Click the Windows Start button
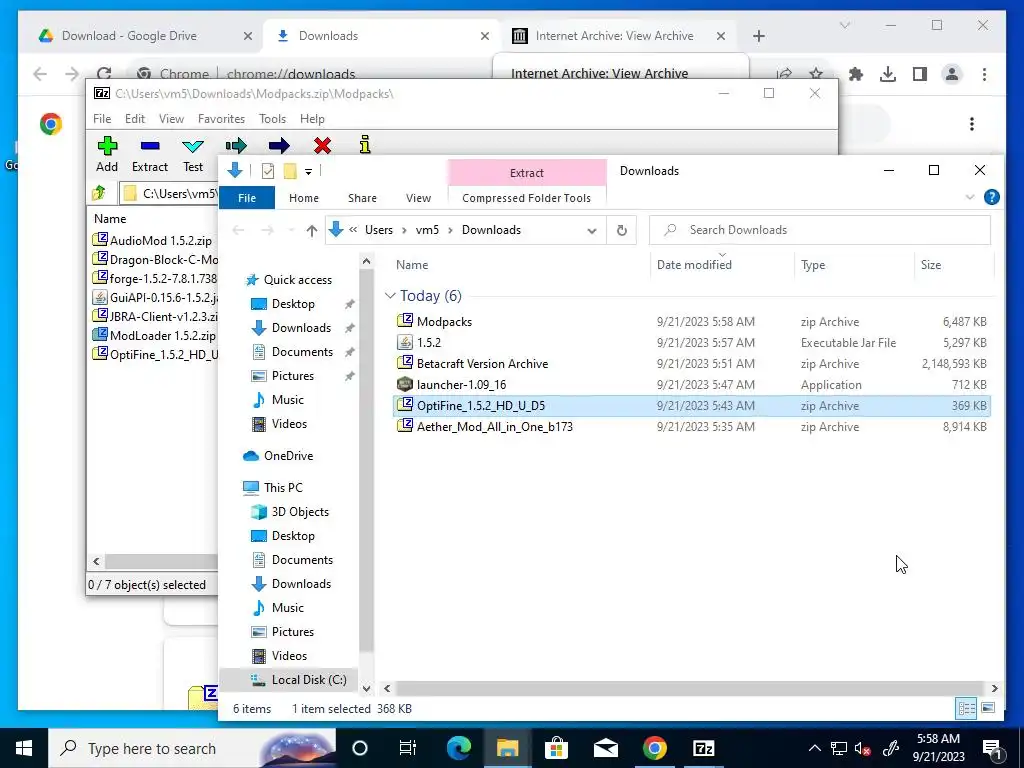 coord(24,748)
